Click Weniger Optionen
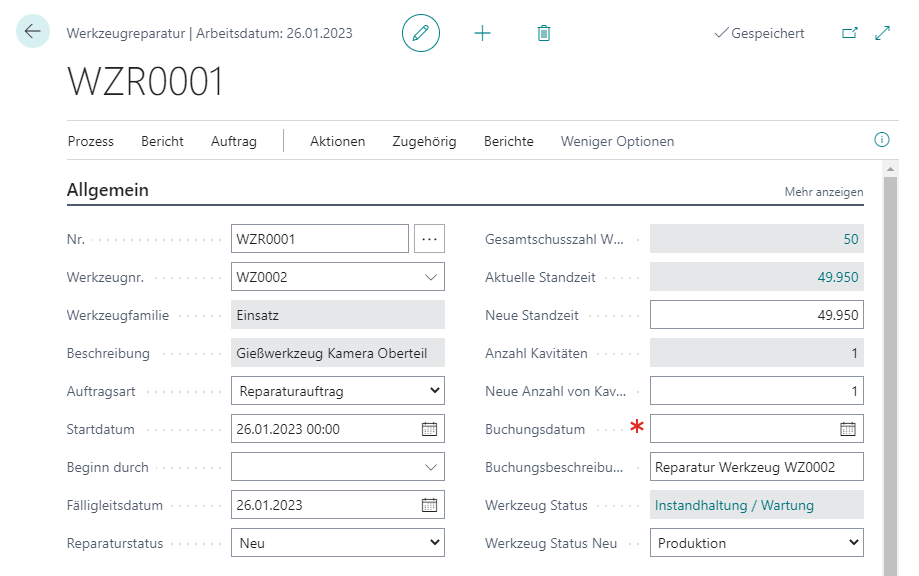Screen dimensions: 919x576 pyautogui.click(x=617, y=141)
